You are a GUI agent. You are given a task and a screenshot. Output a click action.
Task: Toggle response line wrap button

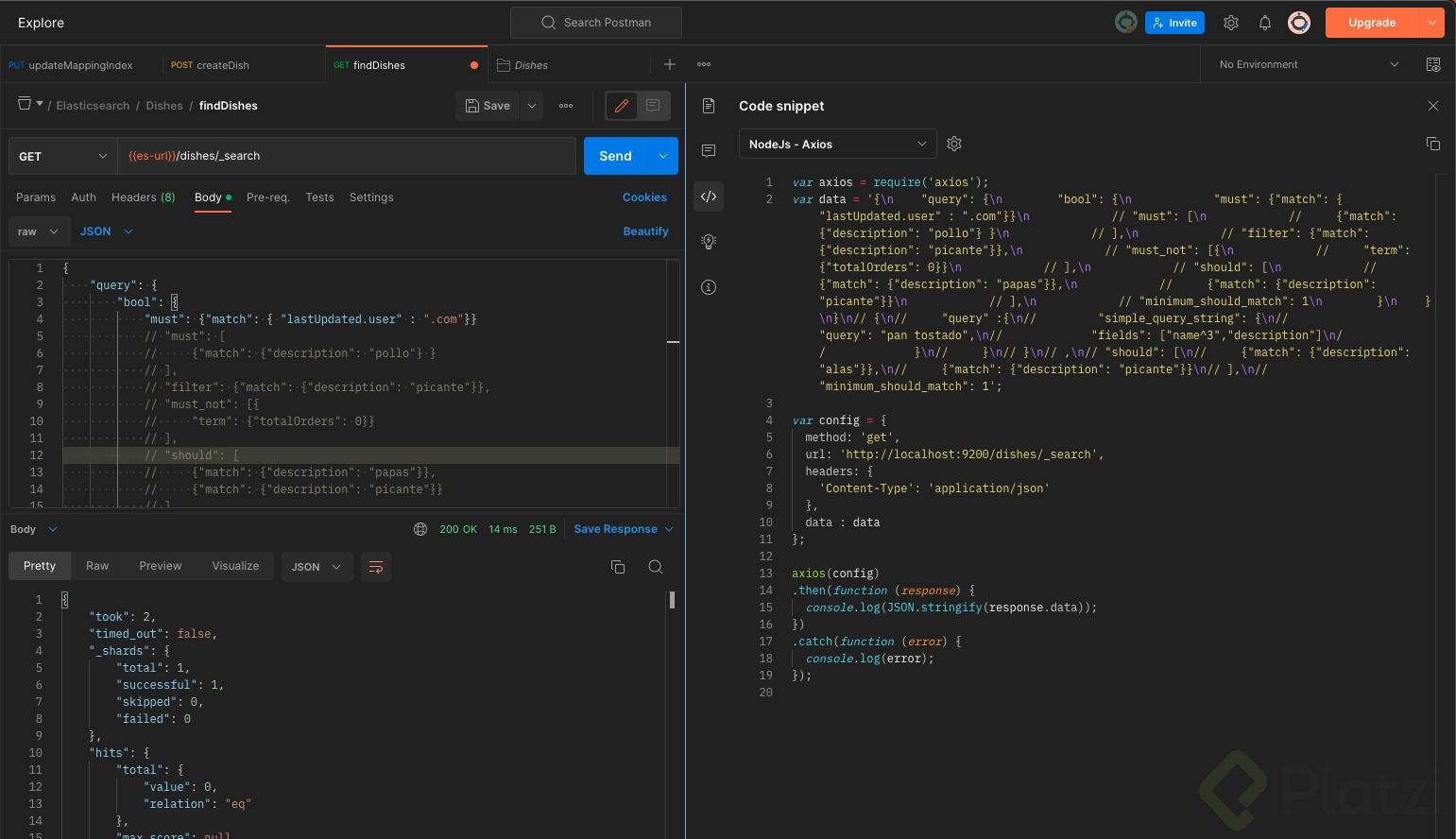pyautogui.click(x=376, y=567)
